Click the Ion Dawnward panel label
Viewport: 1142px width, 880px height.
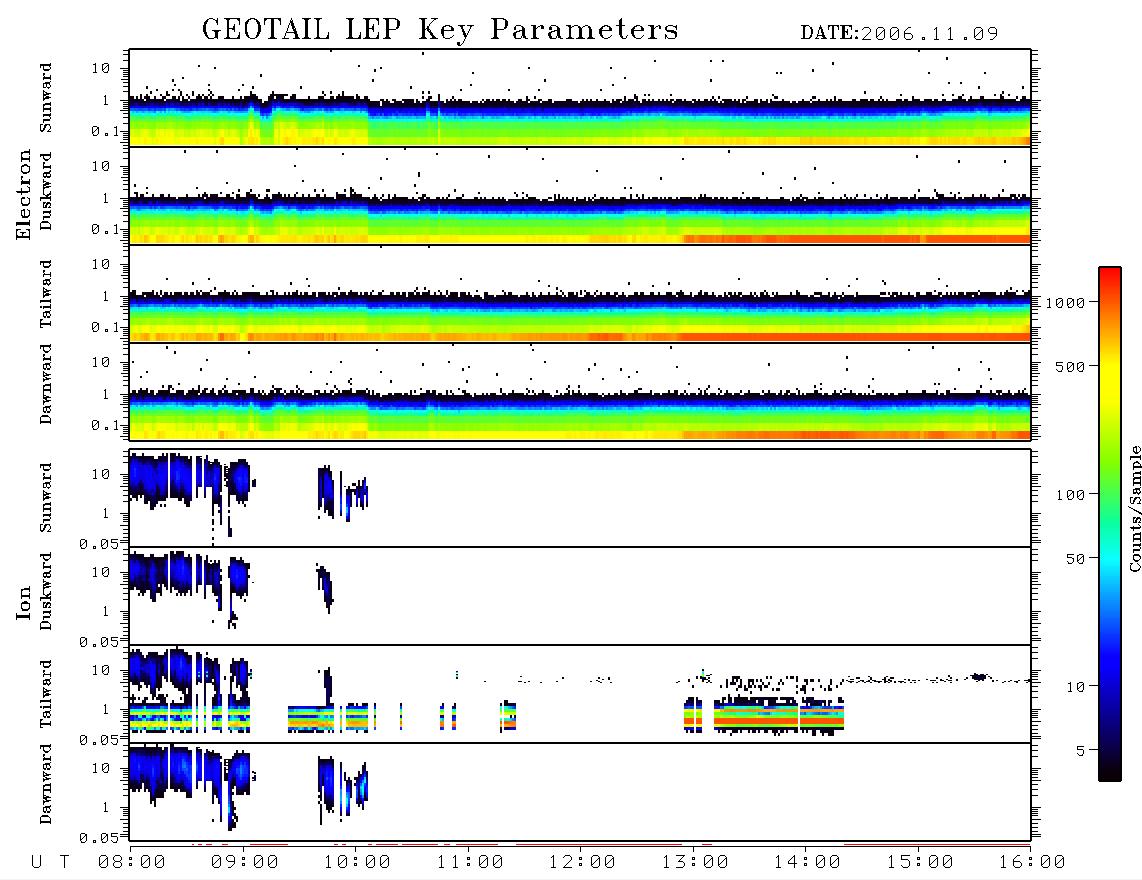click(46, 784)
